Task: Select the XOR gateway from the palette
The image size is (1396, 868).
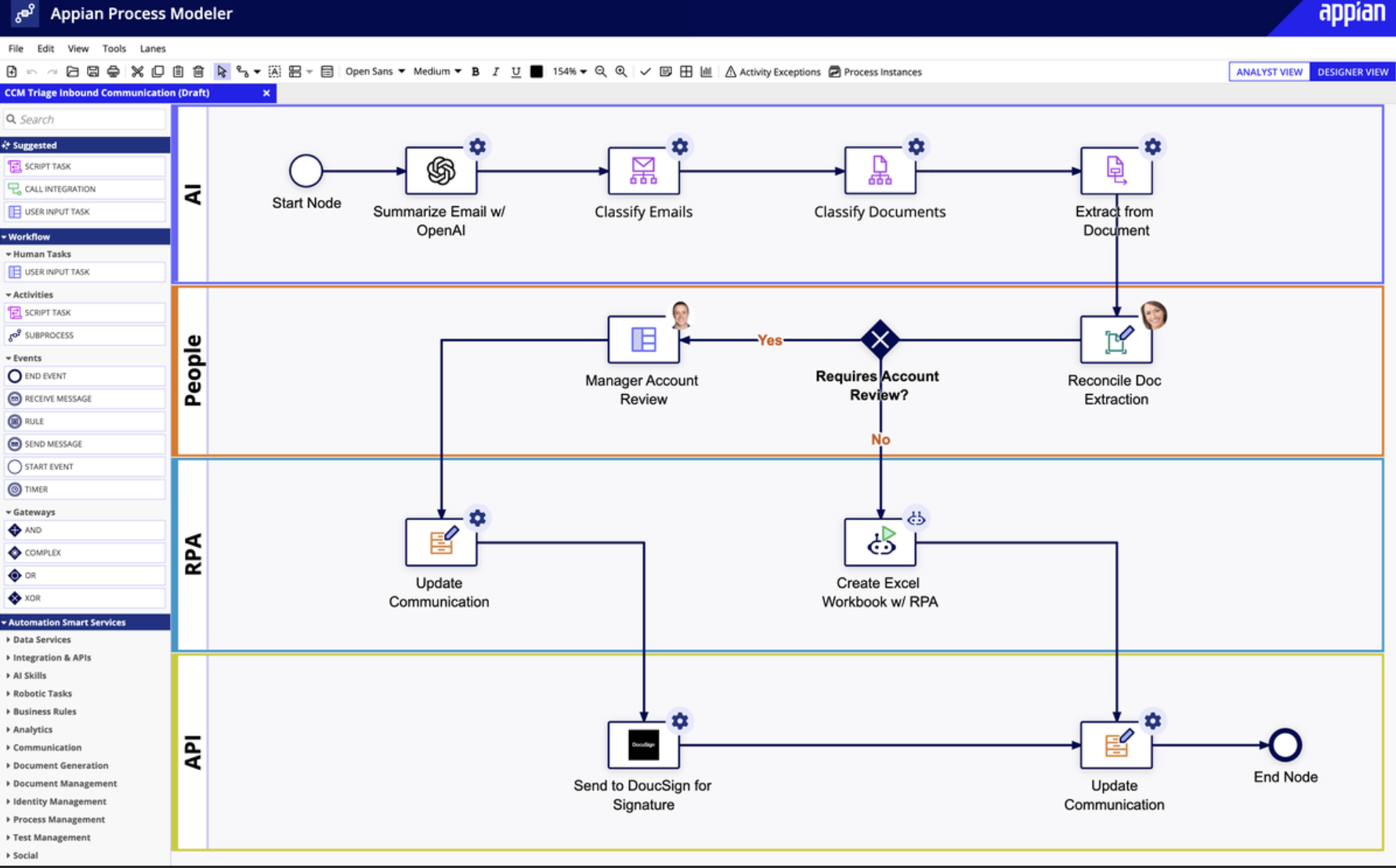Action: tap(84, 598)
